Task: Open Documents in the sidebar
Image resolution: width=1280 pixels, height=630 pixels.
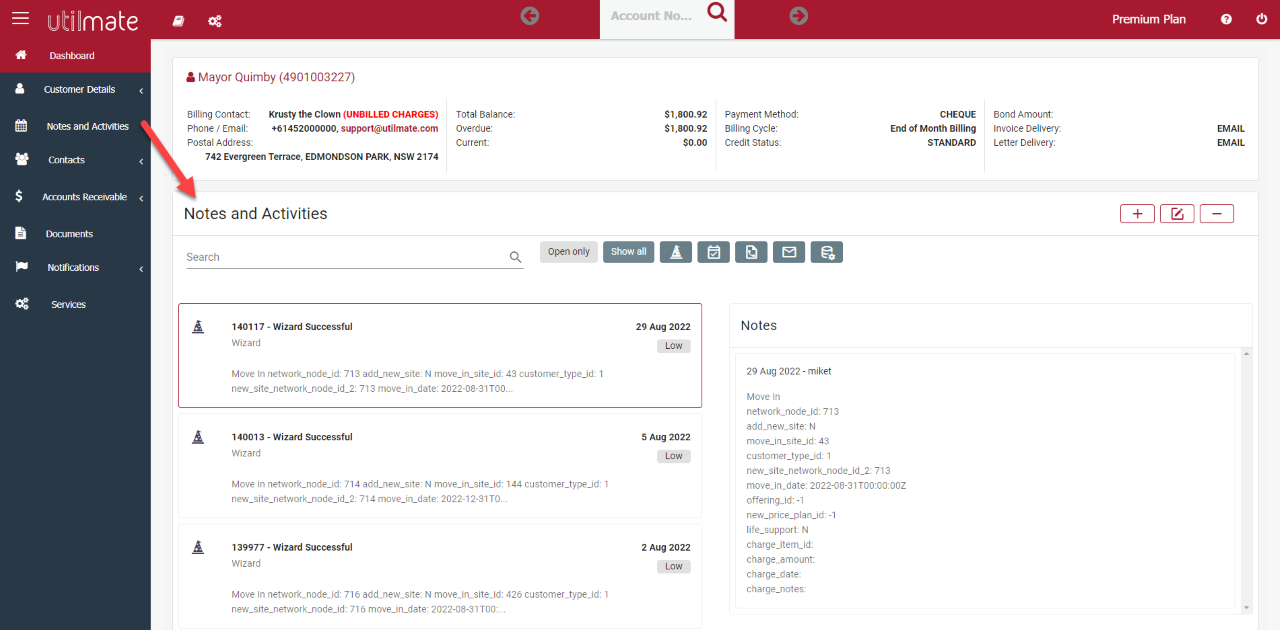Action: pos(69,234)
